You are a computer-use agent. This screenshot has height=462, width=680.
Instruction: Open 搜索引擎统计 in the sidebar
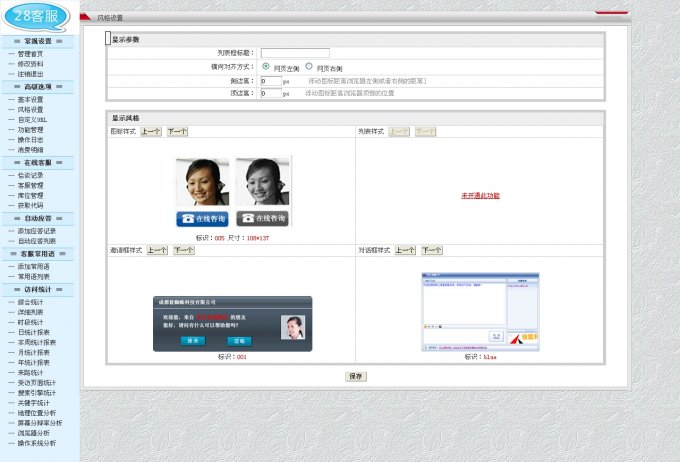(x=37, y=393)
